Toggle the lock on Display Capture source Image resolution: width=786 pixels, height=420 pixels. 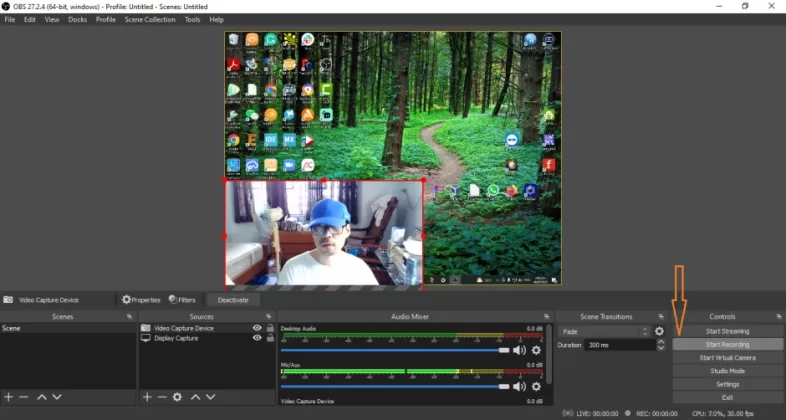pyautogui.click(x=270, y=338)
